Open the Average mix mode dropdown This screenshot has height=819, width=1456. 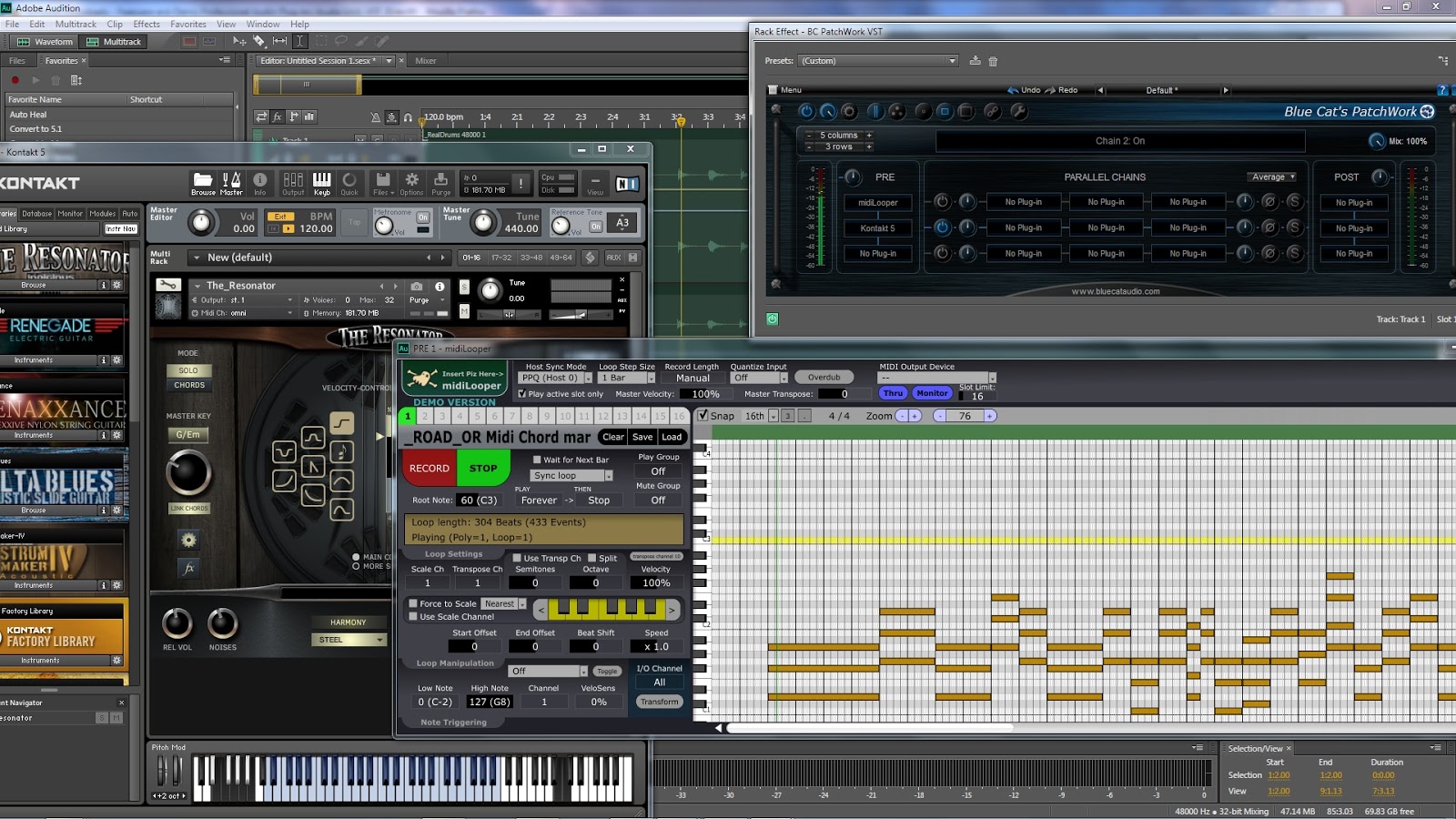point(1272,177)
